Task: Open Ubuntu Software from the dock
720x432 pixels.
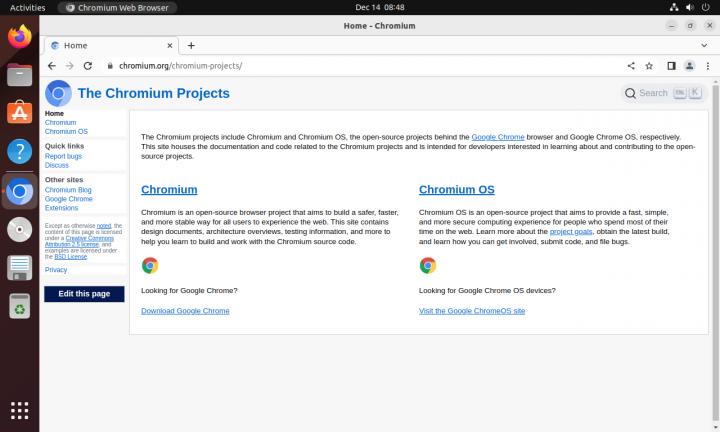Action: (x=20, y=112)
